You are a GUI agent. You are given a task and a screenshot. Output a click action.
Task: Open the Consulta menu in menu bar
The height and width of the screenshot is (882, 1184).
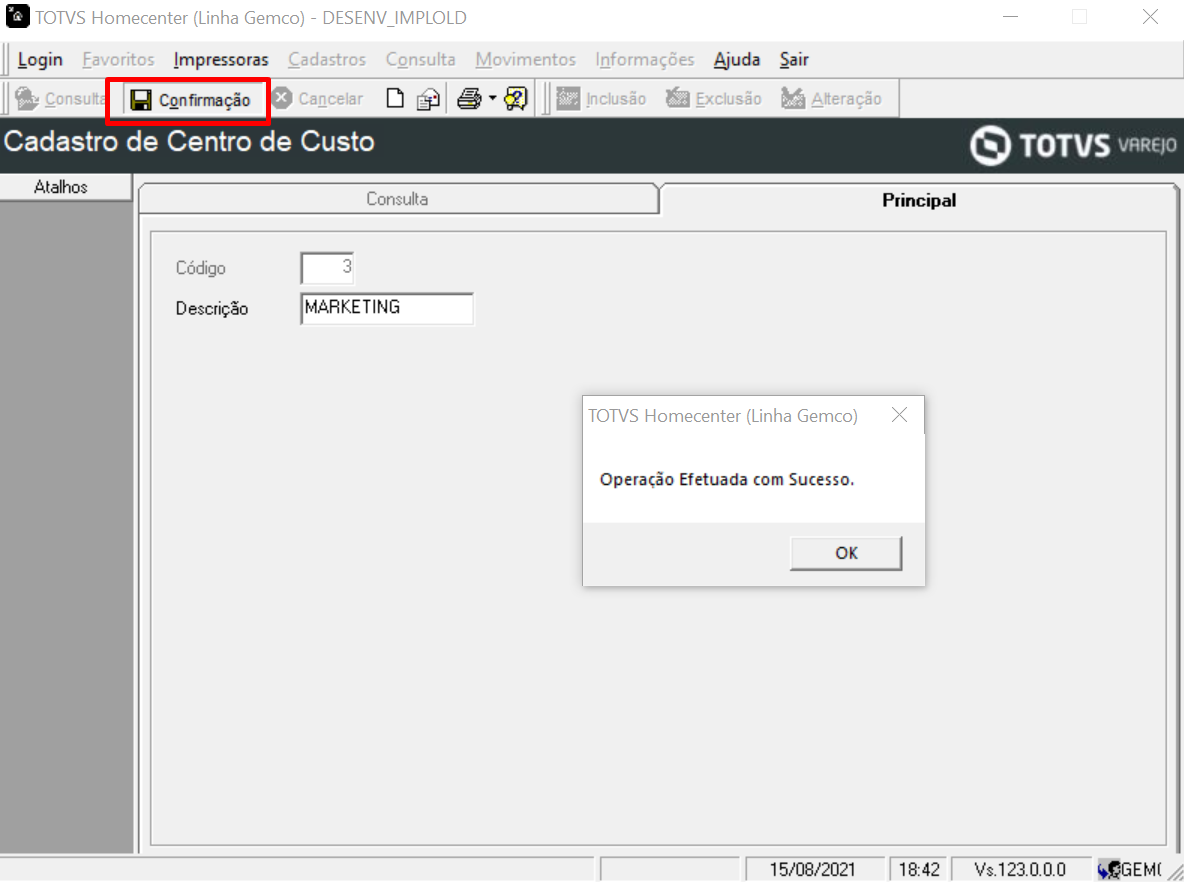point(421,60)
